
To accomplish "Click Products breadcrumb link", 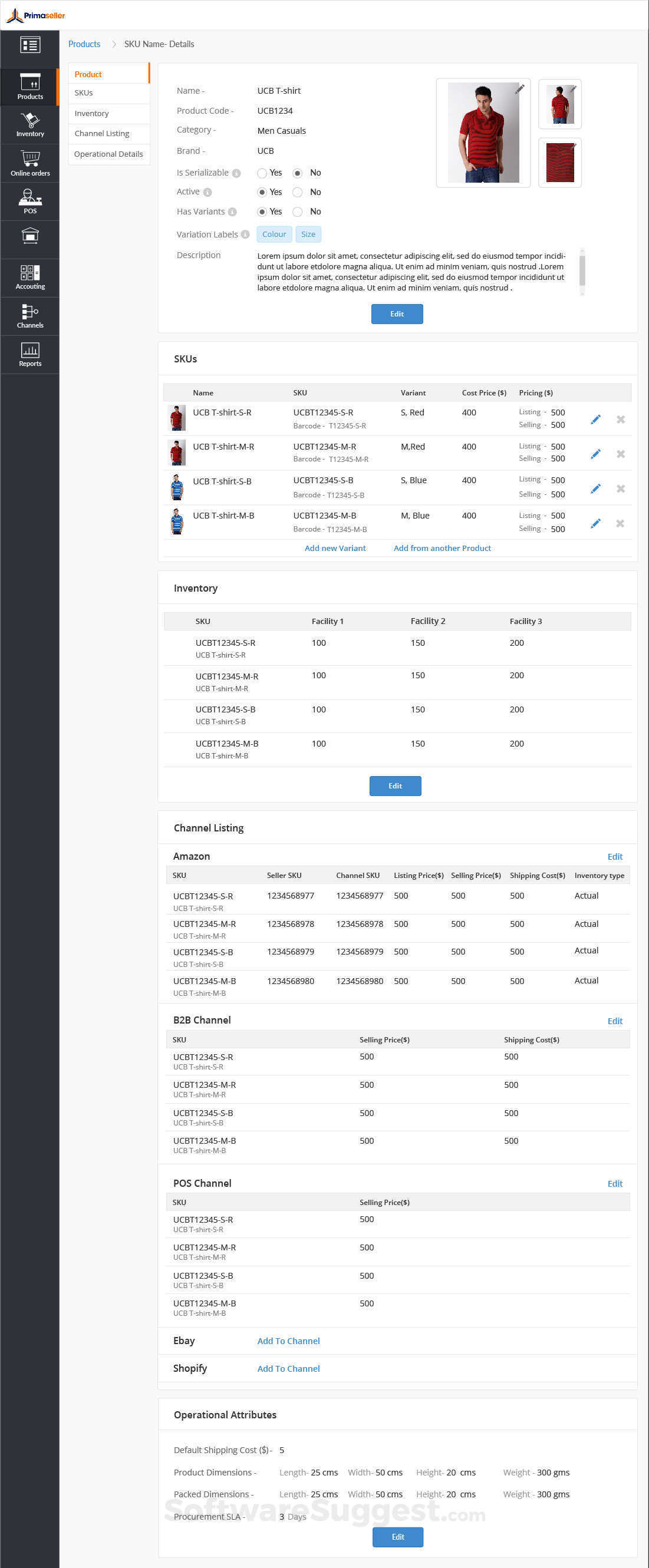I will pyautogui.click(x=84, y=44).
